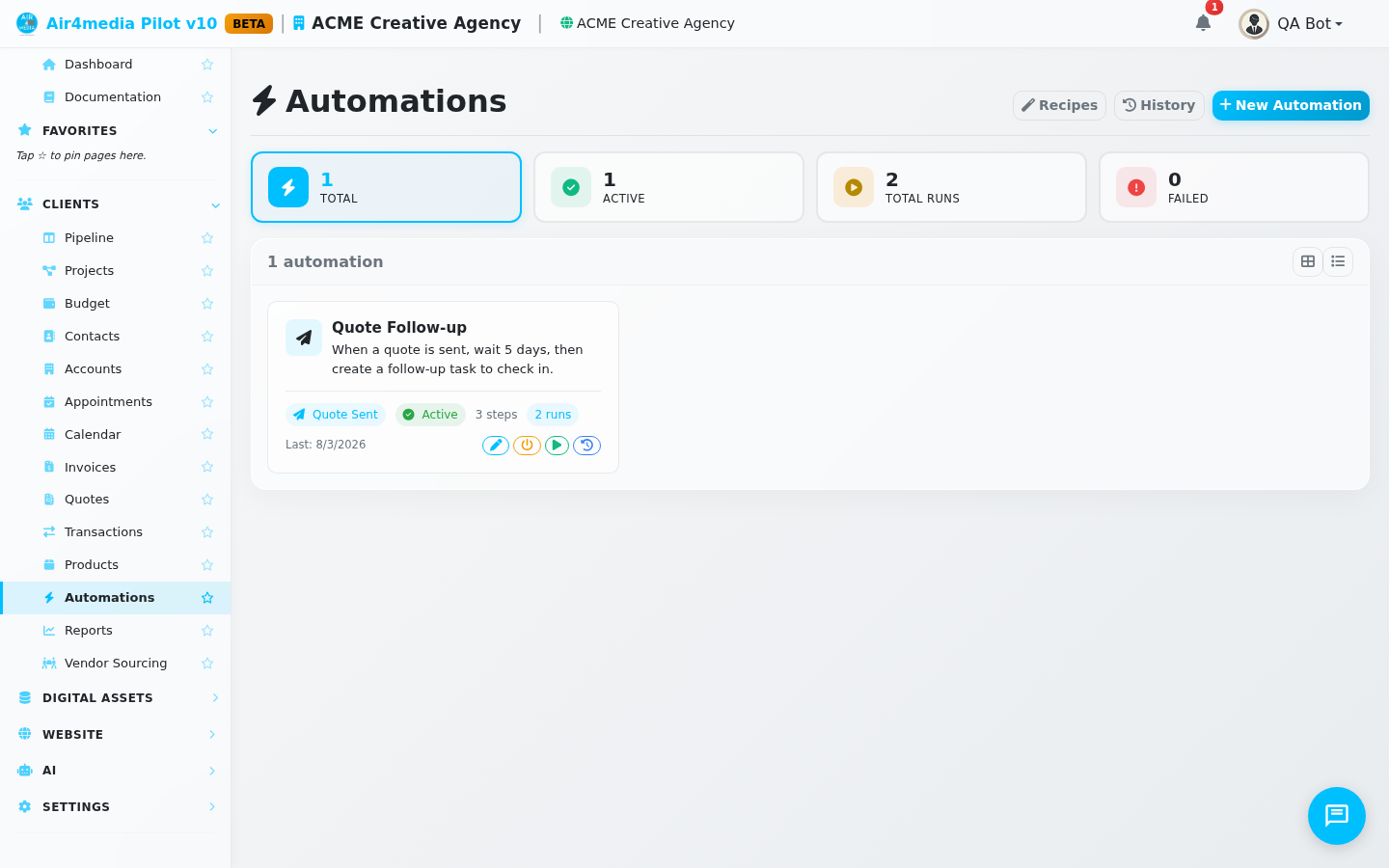
Task: Collapse the Clients section
Action: (x=215, y=204)
